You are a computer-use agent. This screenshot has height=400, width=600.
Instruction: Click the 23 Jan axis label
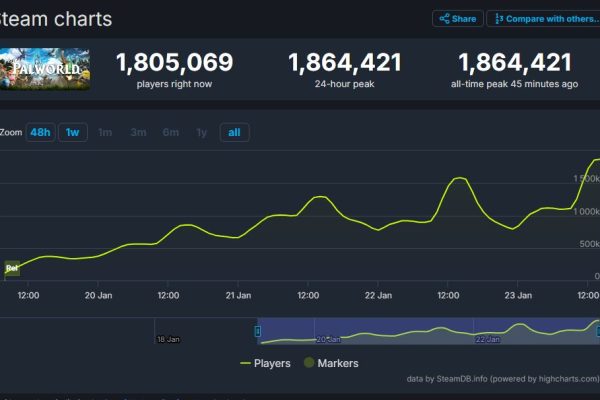pos(518,296)
